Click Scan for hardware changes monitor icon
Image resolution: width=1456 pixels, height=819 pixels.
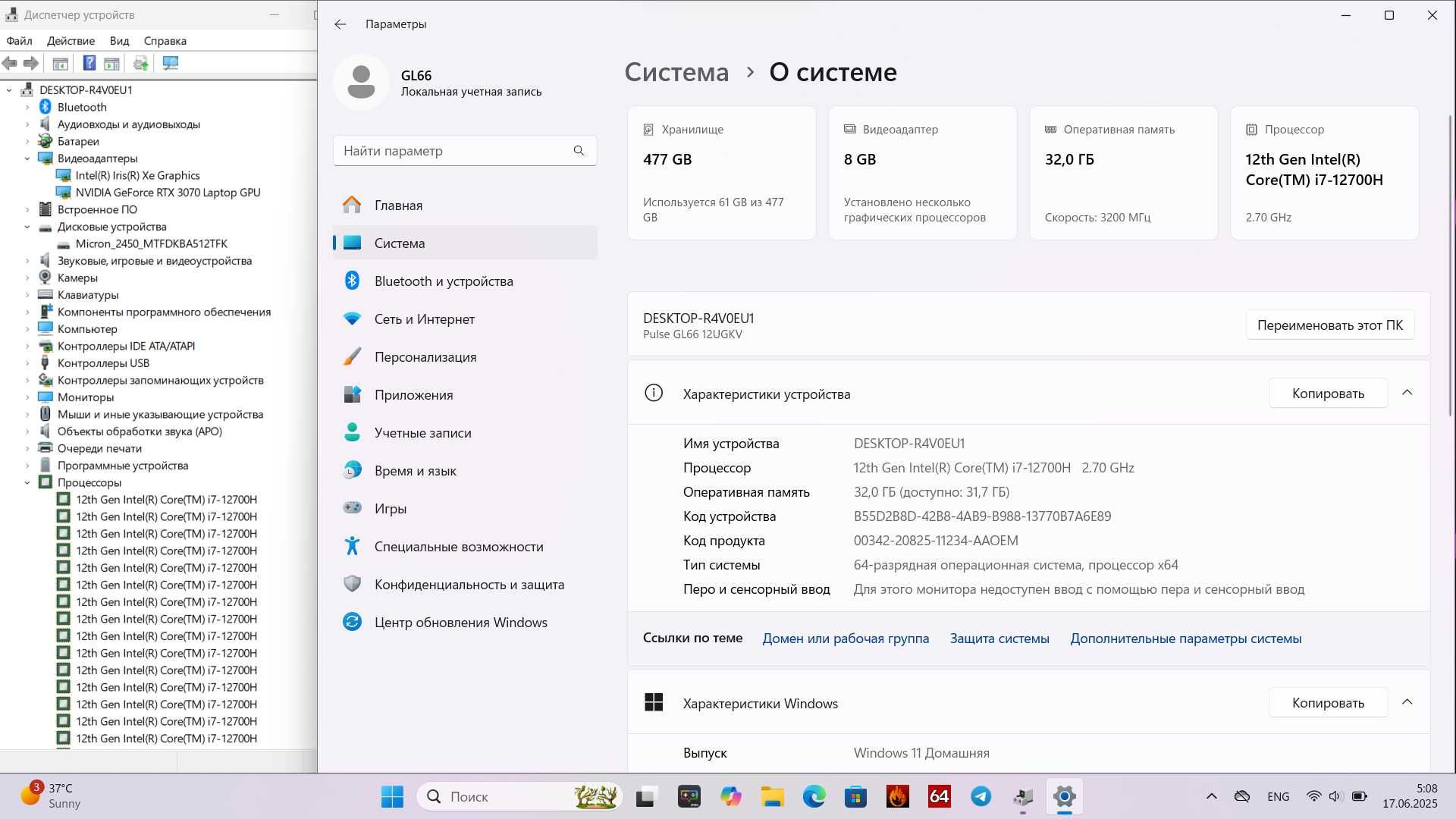tap(171, 63)
